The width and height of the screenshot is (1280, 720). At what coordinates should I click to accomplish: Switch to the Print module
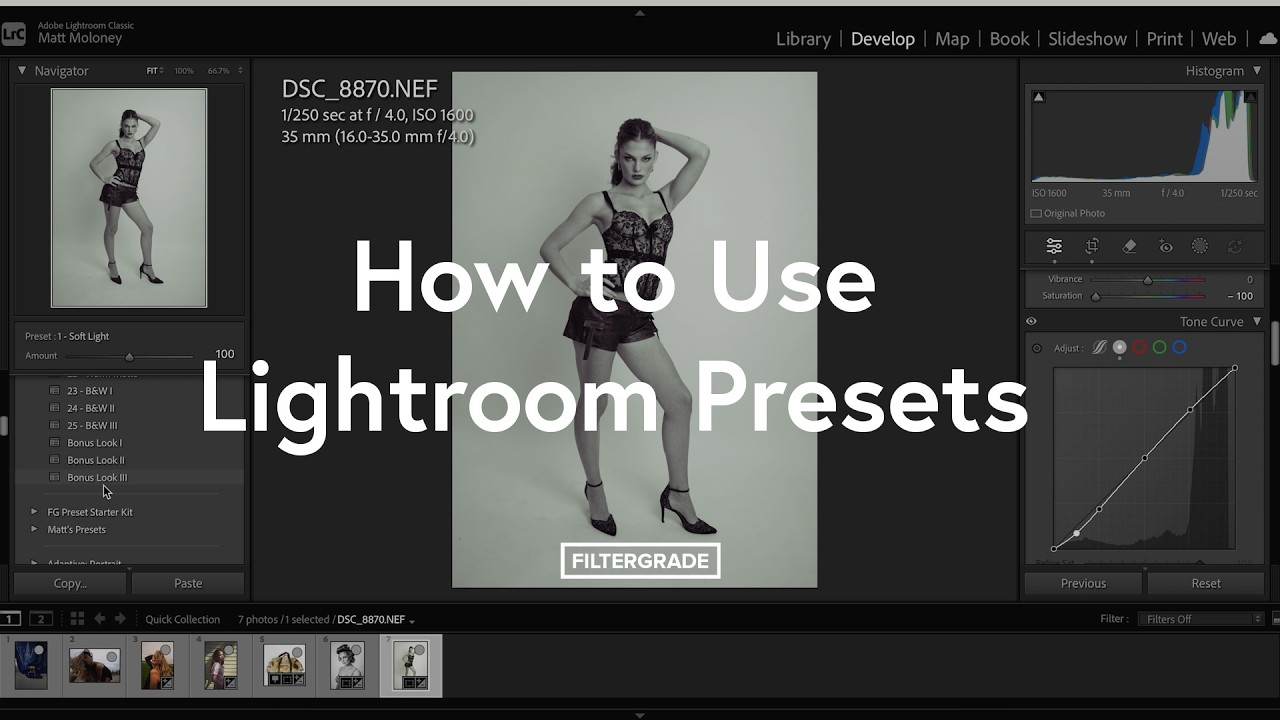coord(1164,39)
